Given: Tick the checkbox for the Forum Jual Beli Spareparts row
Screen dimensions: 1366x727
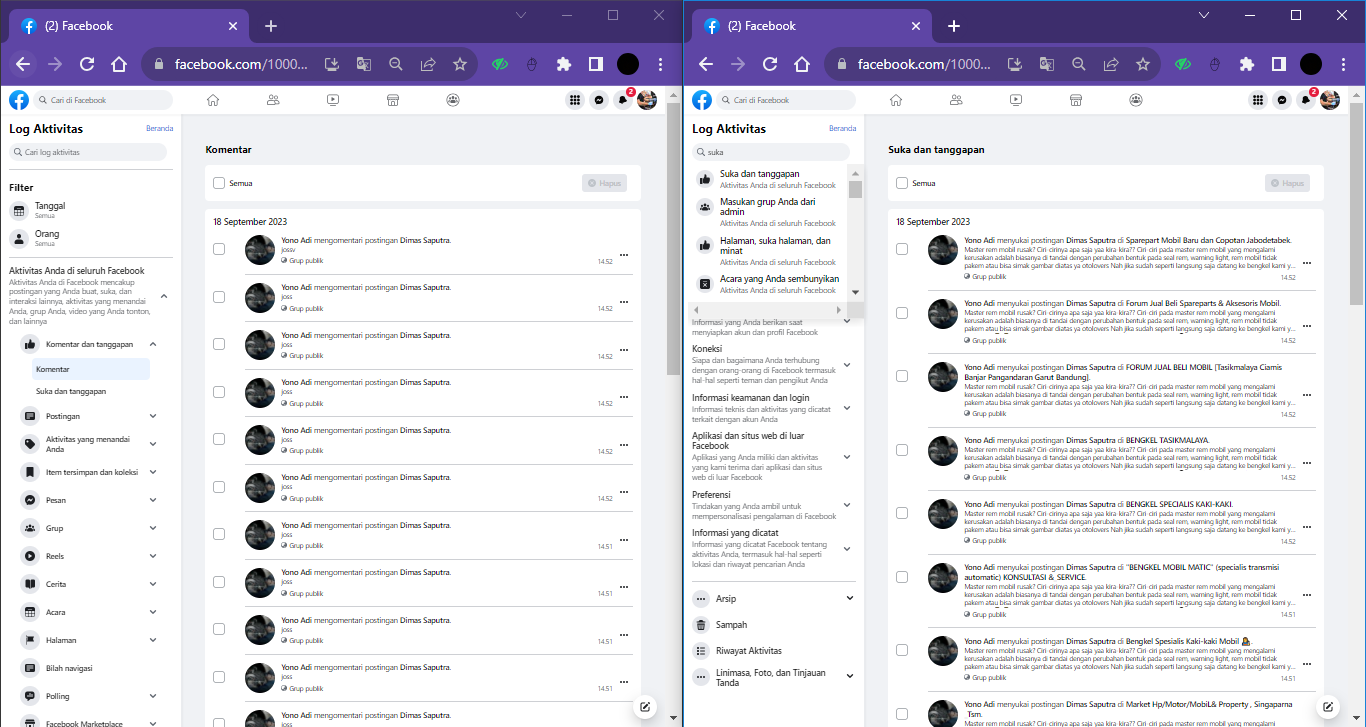Looking at the screenshot, I should [902, 313].
